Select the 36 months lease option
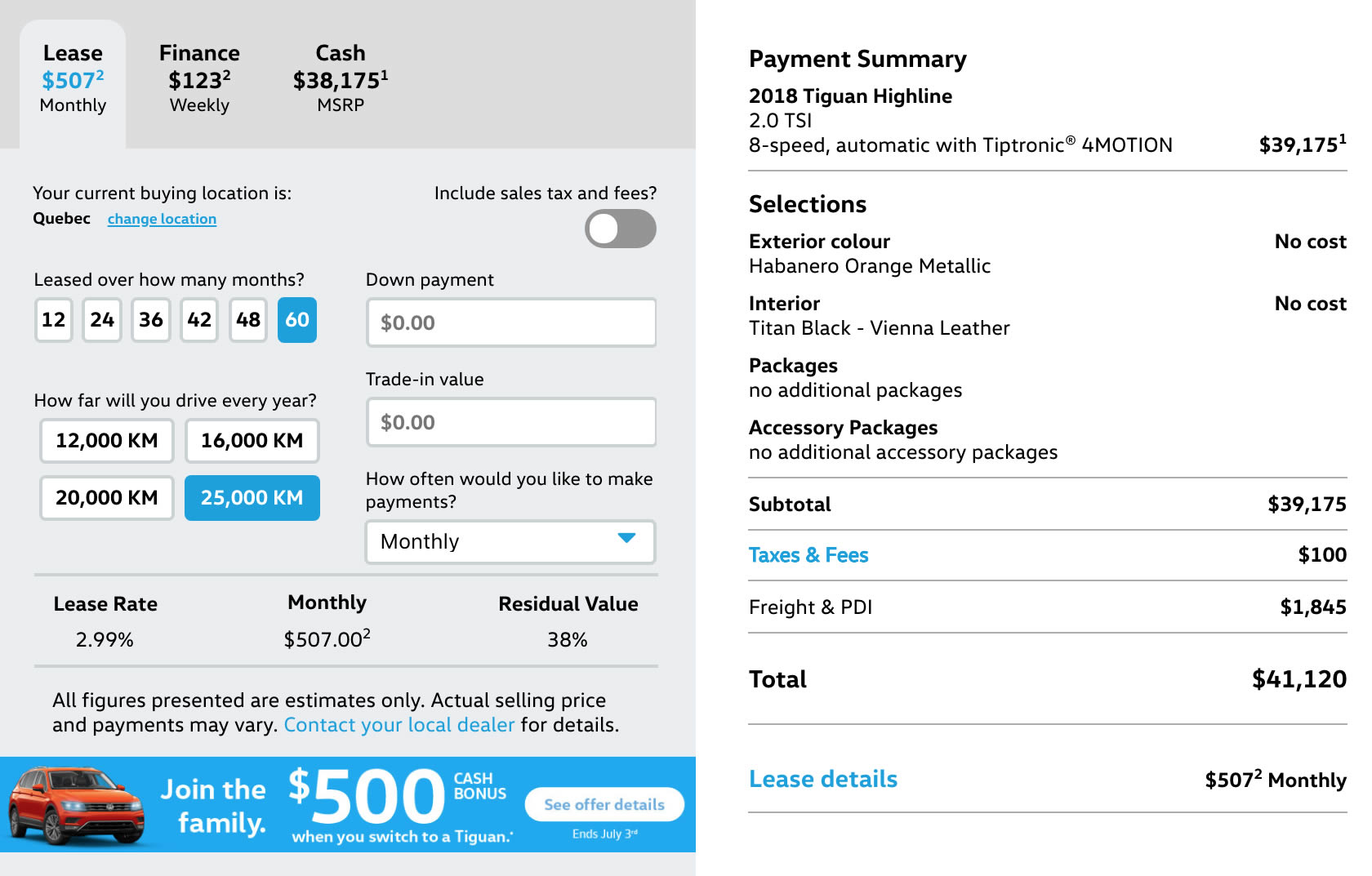This screenshot has width=1372, height=876. (151, 320)
